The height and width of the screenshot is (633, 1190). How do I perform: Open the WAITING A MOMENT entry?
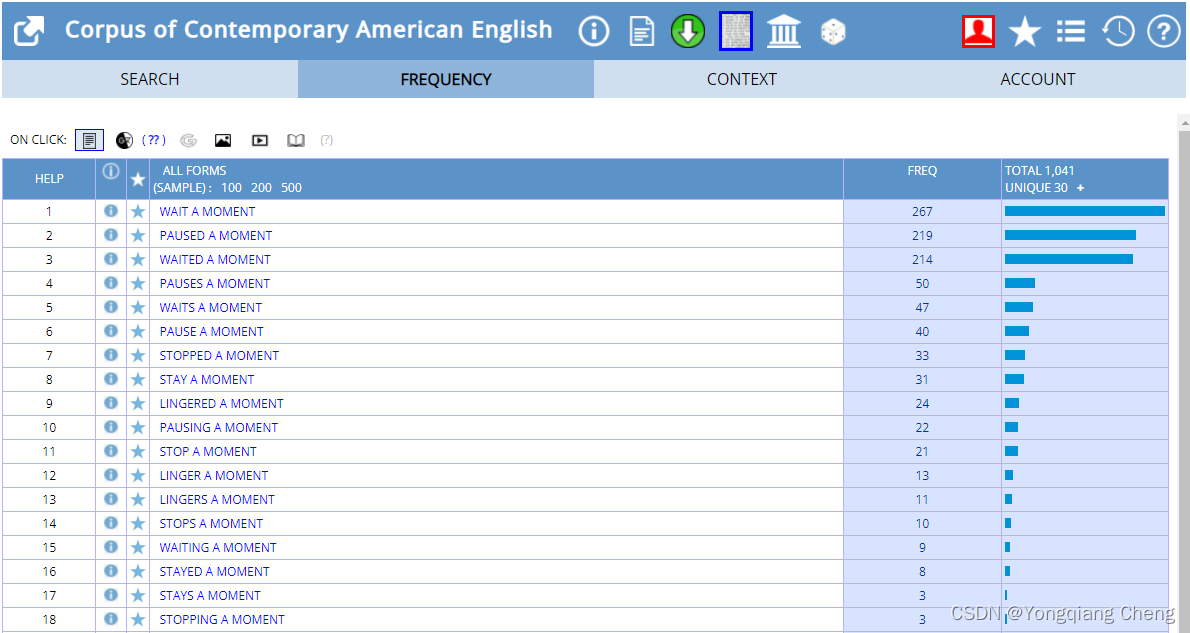[218, 547]
